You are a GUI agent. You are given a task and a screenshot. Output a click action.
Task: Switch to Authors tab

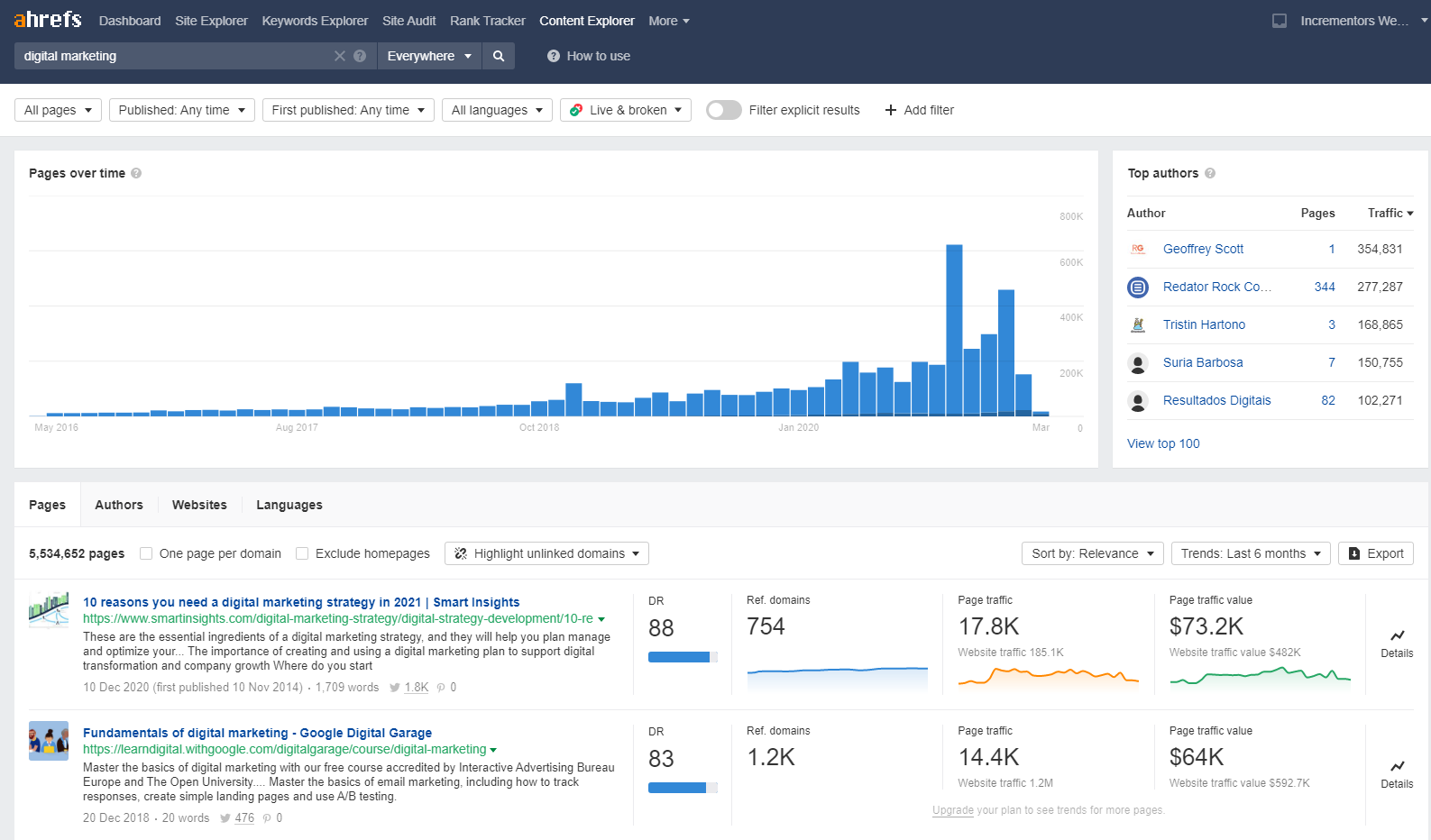119,505
